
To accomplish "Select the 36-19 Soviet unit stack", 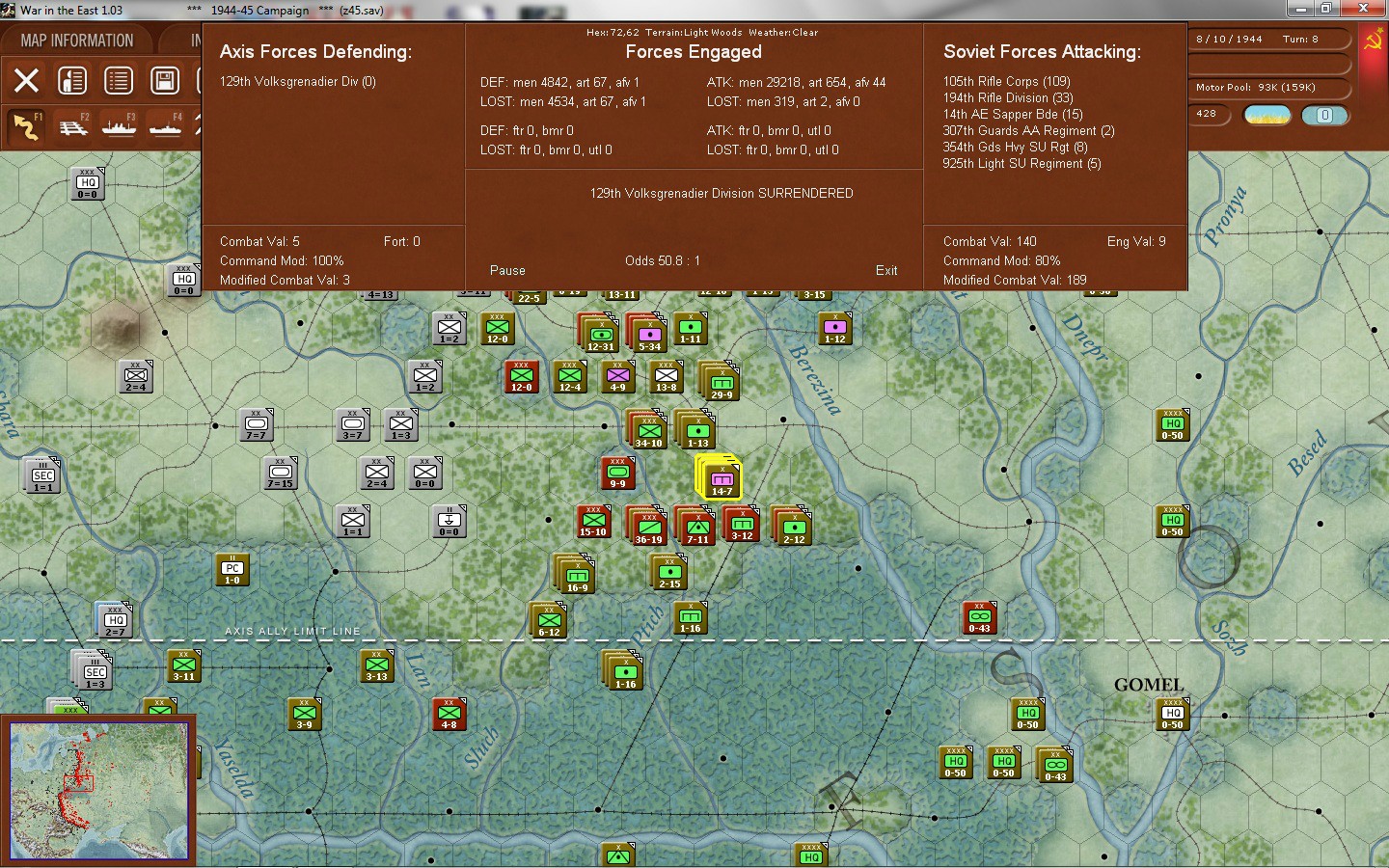I will [x=648, y=527].
